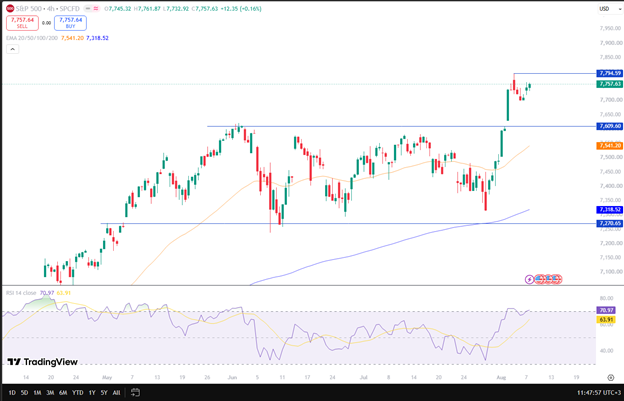Click the change value +12.35 (+0.16%)
Viewport: 624px width, 401px height.
[x=242, y=8]
